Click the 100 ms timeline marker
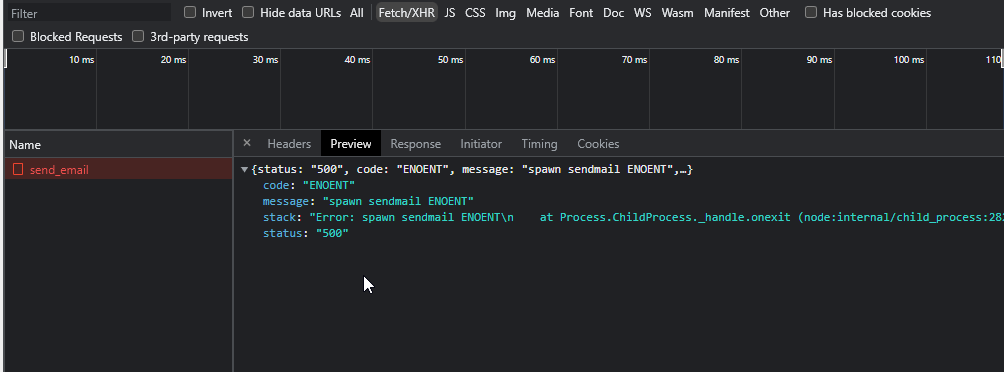The width and height of the screenshot is (1004, 372). click(909, 60)
